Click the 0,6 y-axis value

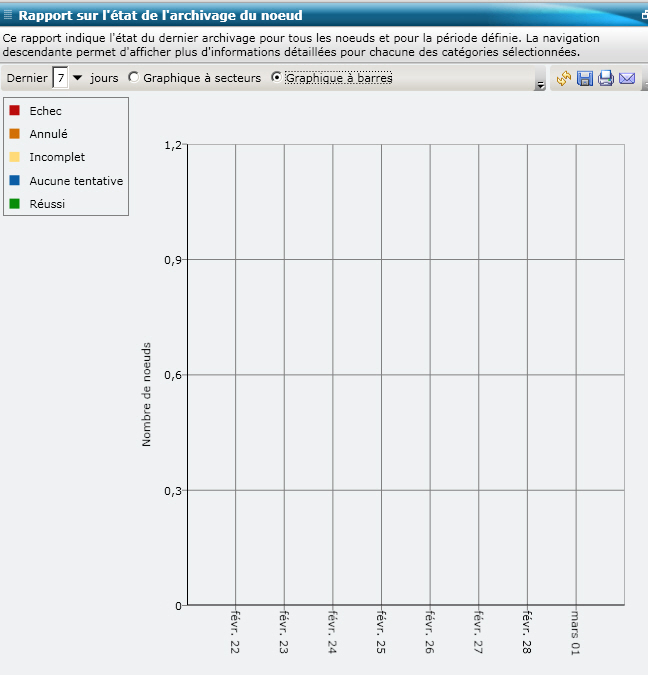[173, 375]
